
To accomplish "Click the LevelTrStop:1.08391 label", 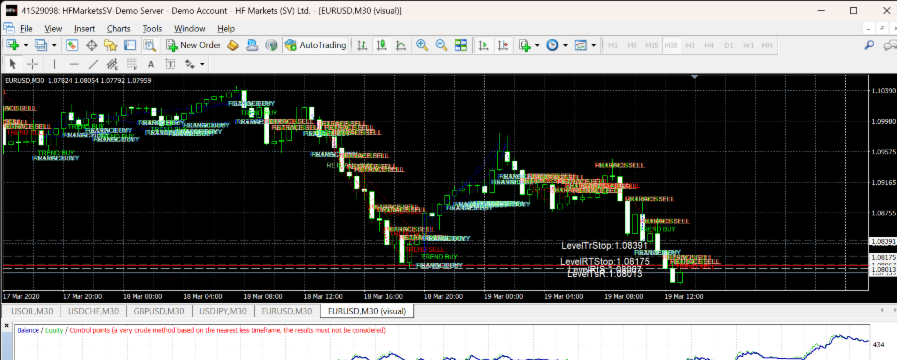I will [605, 246].
